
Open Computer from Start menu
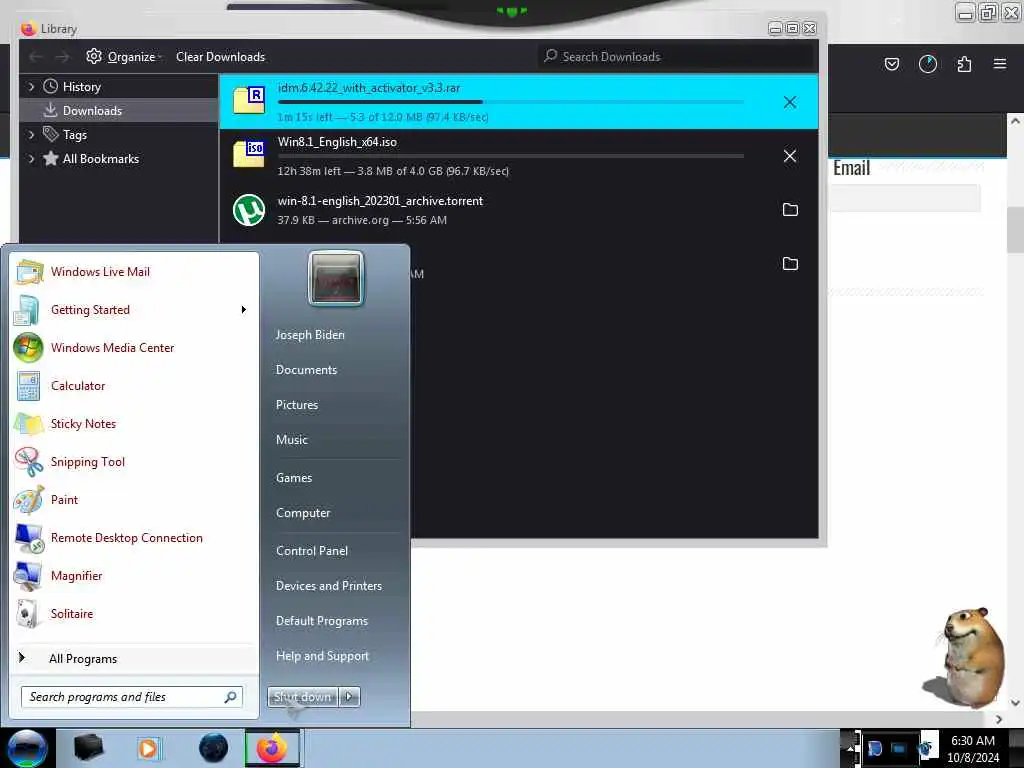pyautogui.click(x=303, y=513)
